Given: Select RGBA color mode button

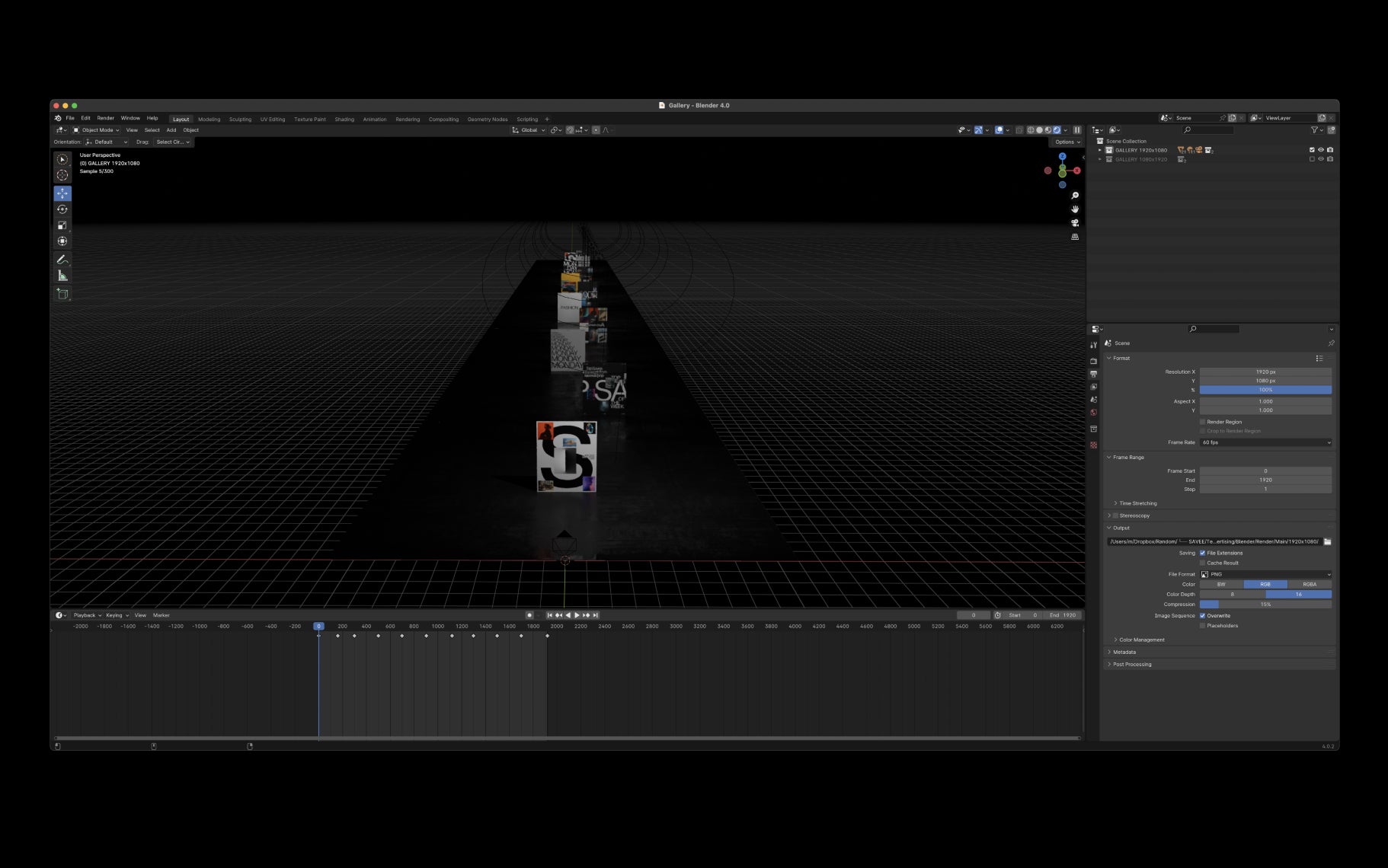Looking at the screenshot, I should [x=1310, y=584].
